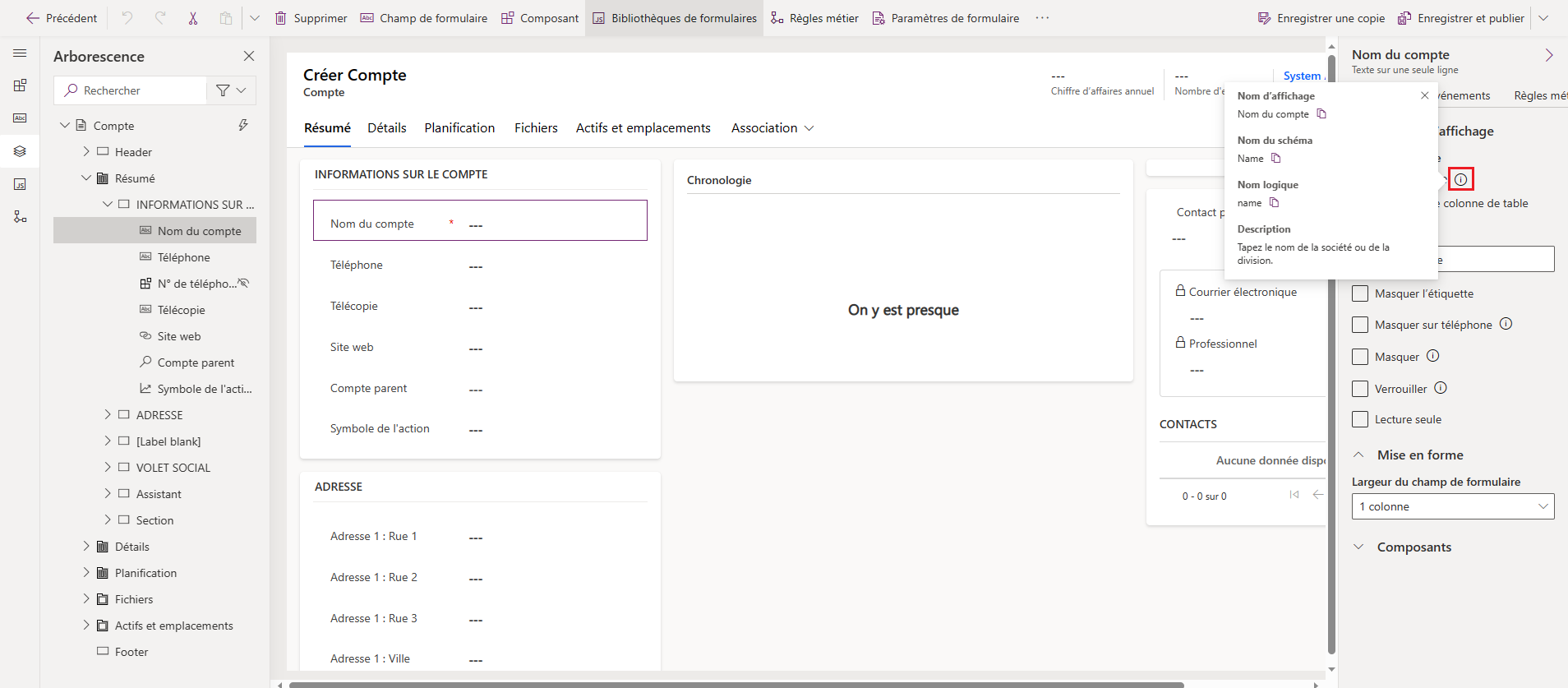1568x688 pixels.
Task: Expand the Composants section
Action: click(x=1358, y=547)
